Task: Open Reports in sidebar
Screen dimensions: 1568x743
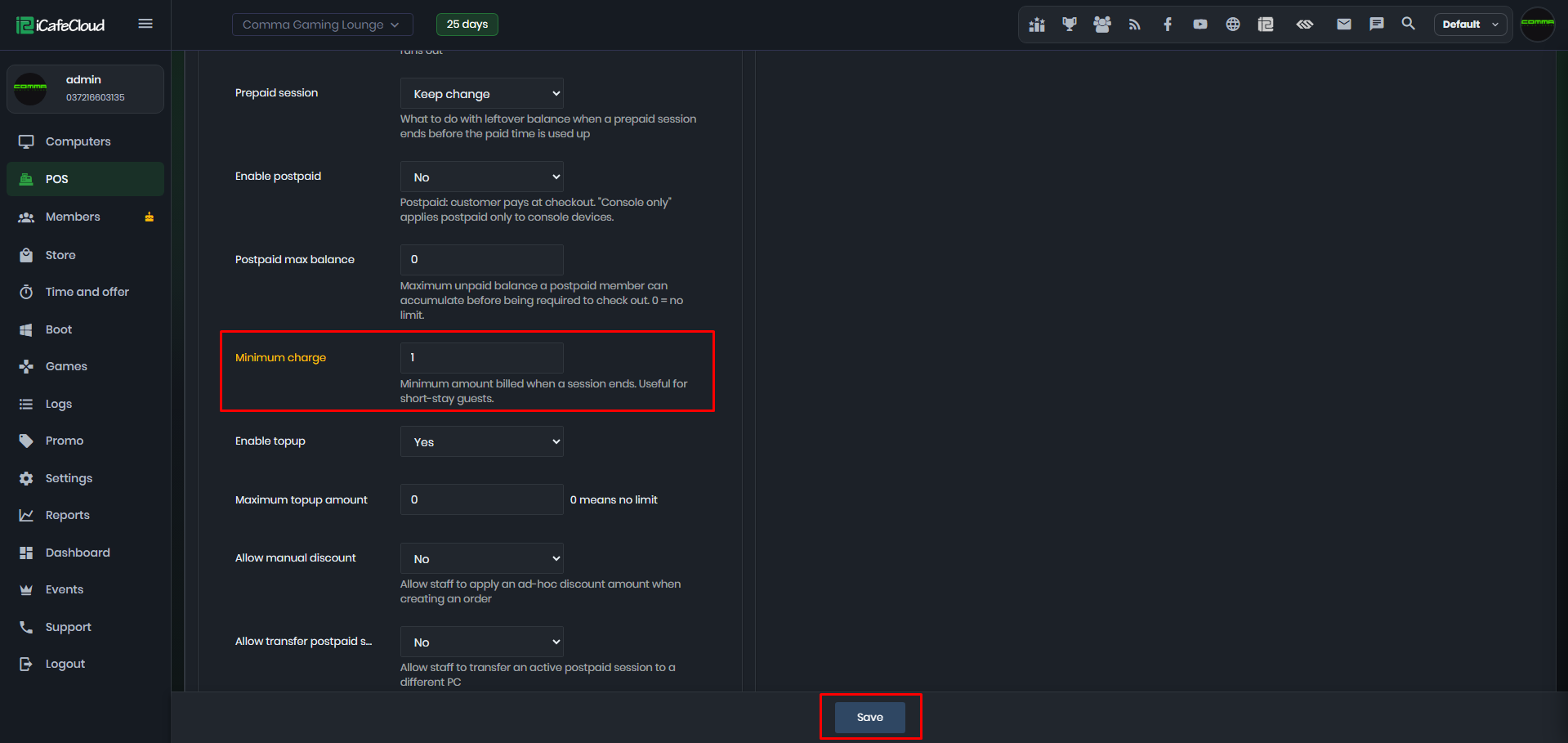Action: tap(85, 515)
